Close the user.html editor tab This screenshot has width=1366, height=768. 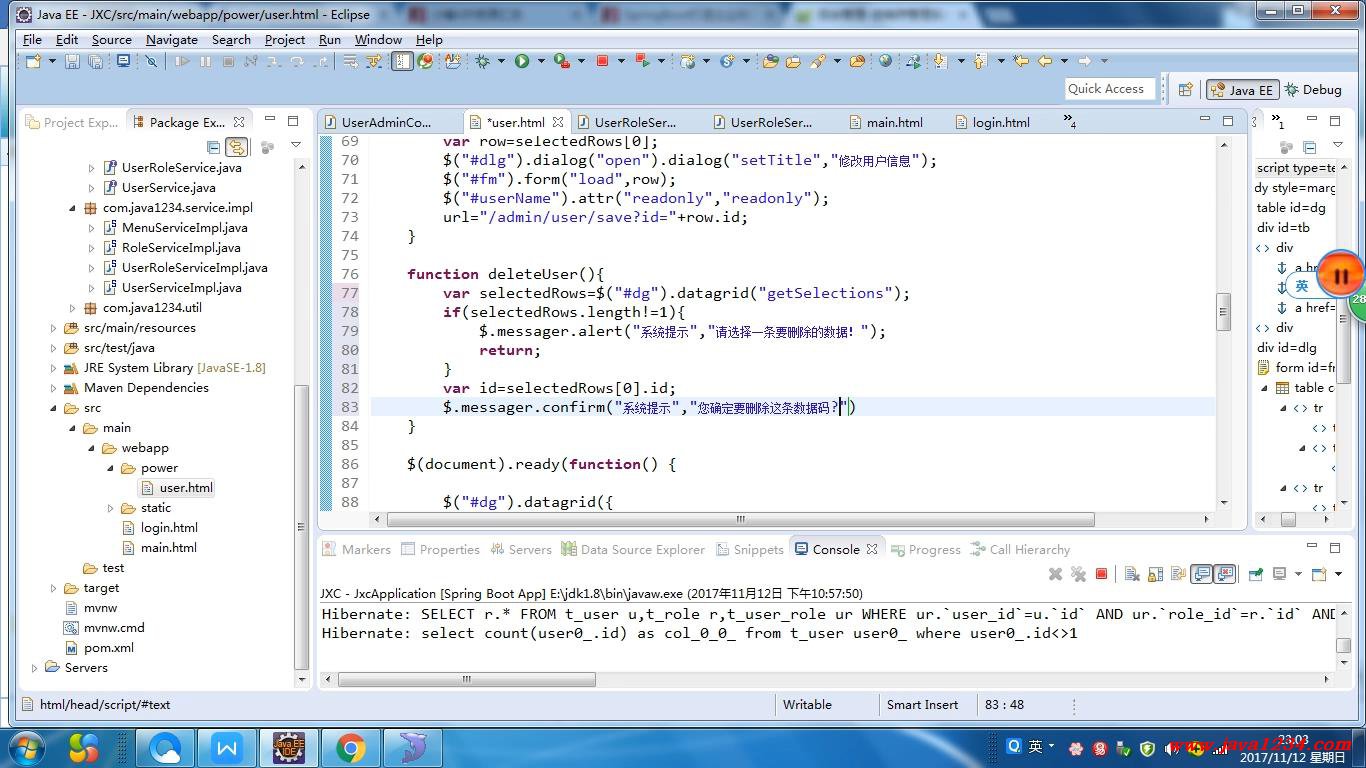[x=558, y=122]
